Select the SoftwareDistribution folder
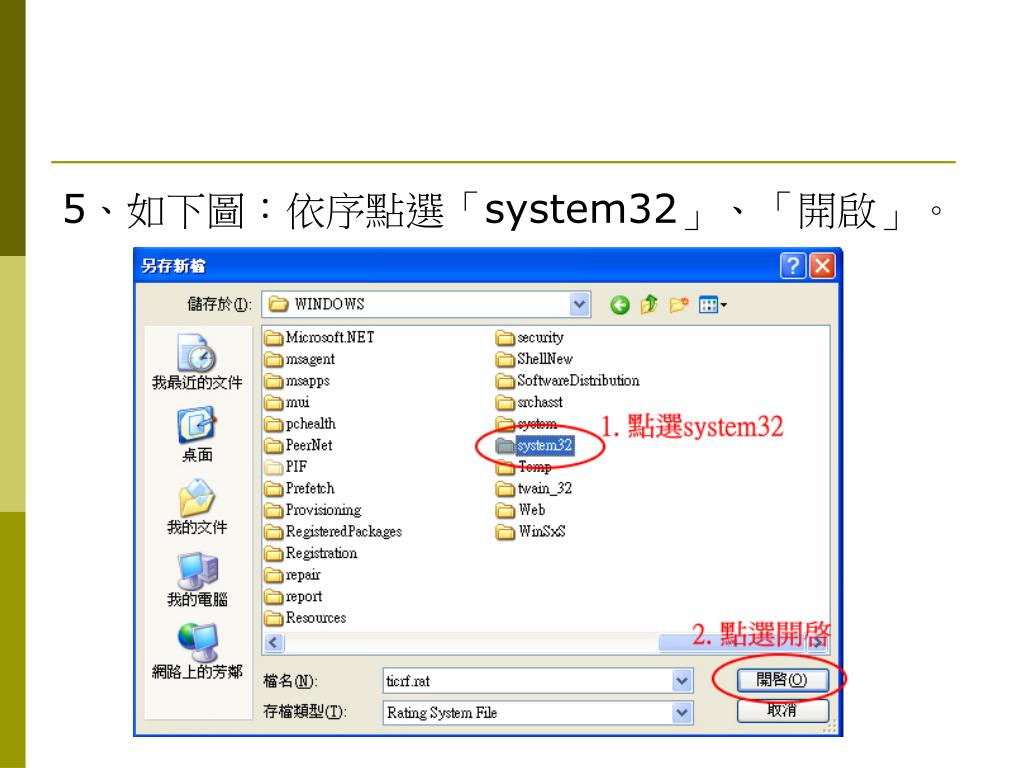 point(568,381)
